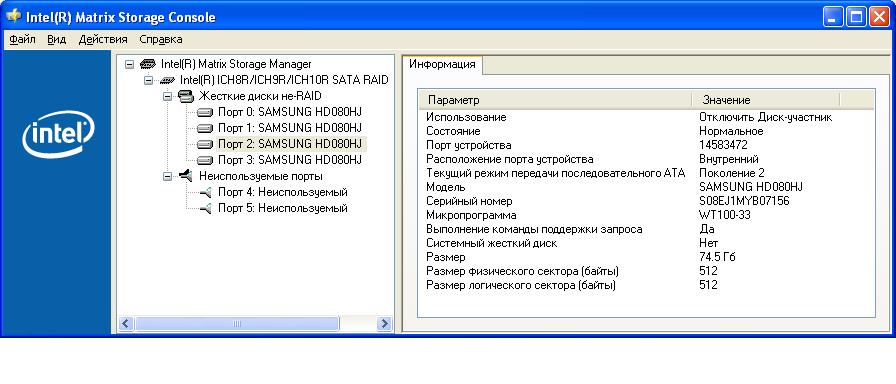Click Размер логического сектора (байты) parameter

521,285
